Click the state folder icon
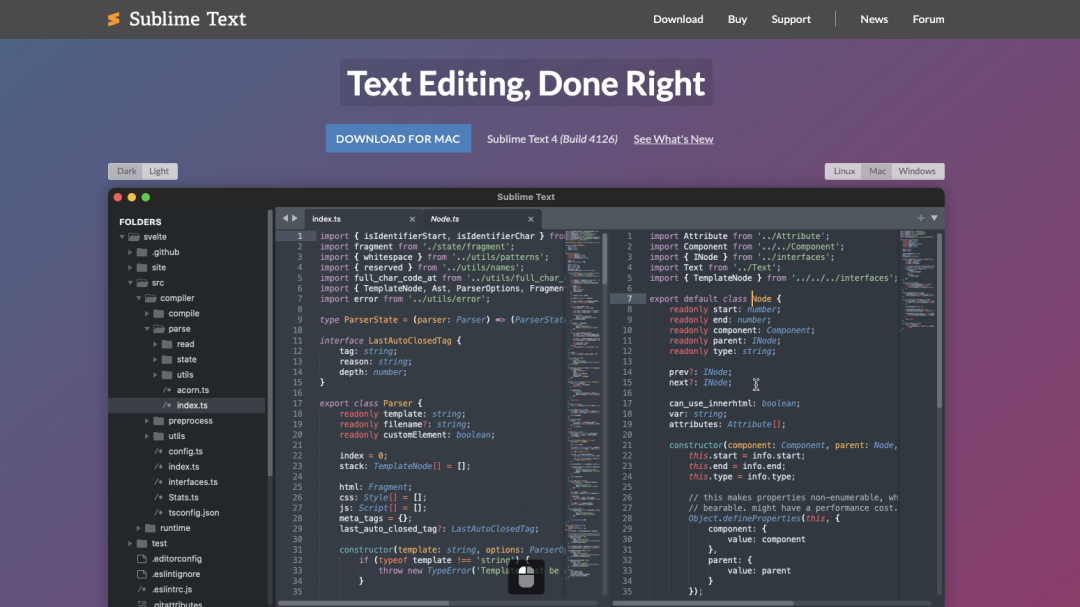Viewport: 1080px width, 607px height. [x=167, y=360]
